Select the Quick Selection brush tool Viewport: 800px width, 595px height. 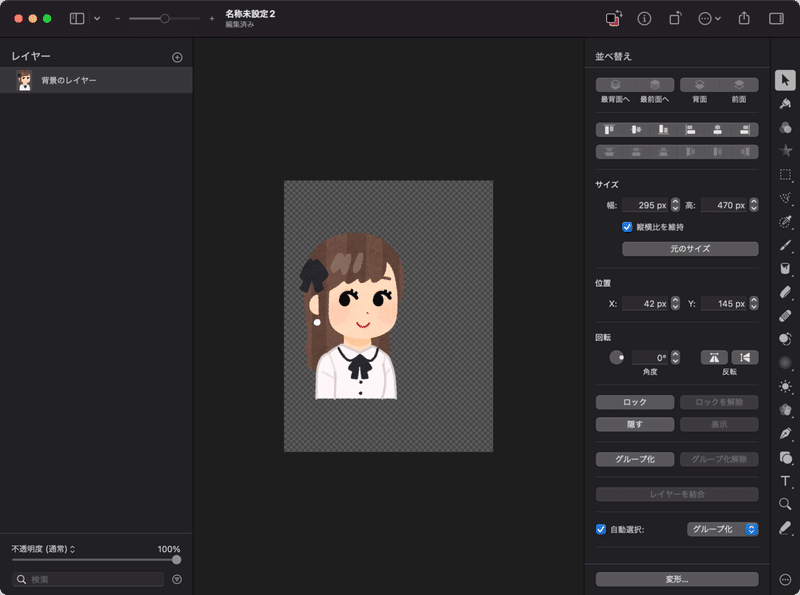(x=785, y=221)
